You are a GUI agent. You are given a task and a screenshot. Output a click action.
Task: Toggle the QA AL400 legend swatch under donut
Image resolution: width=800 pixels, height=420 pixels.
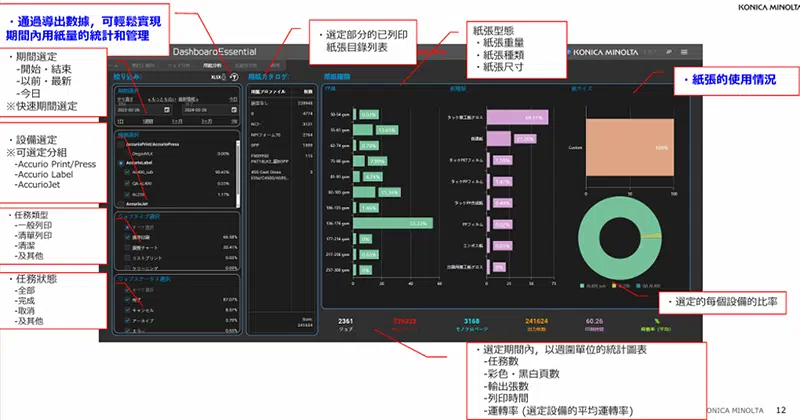coord(639,286)
